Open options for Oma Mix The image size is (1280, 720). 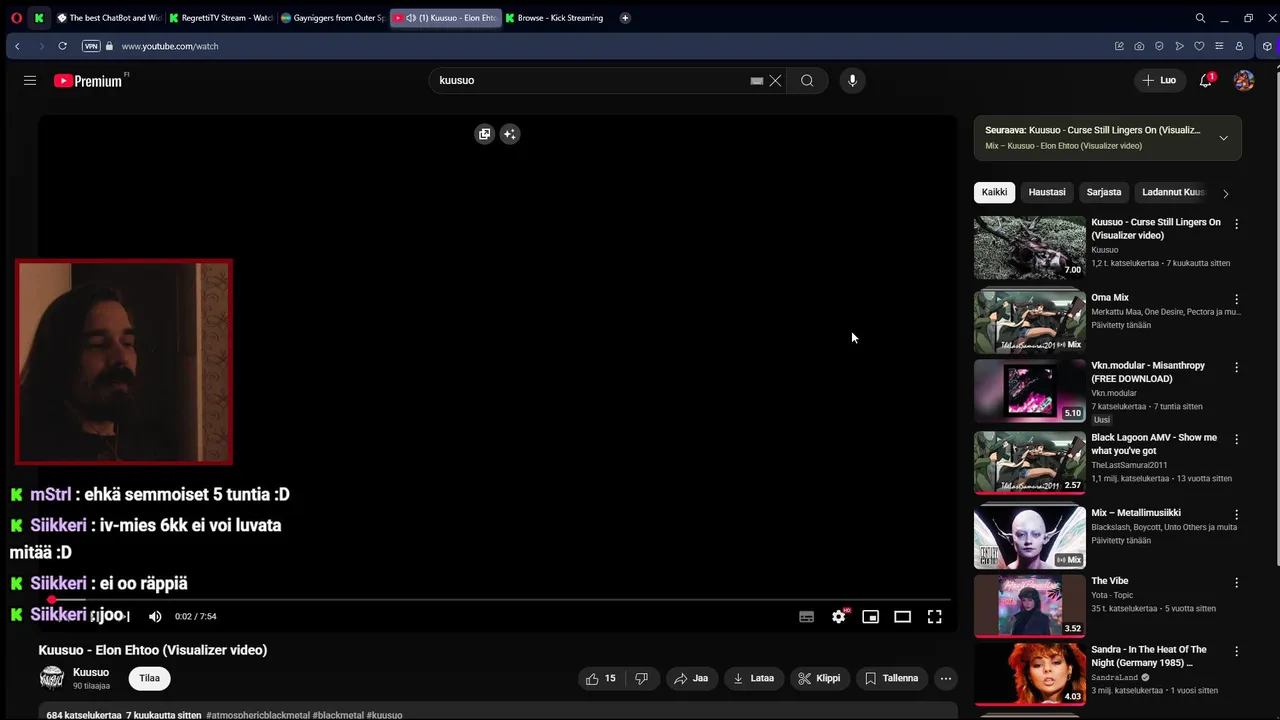[1236, 299]
